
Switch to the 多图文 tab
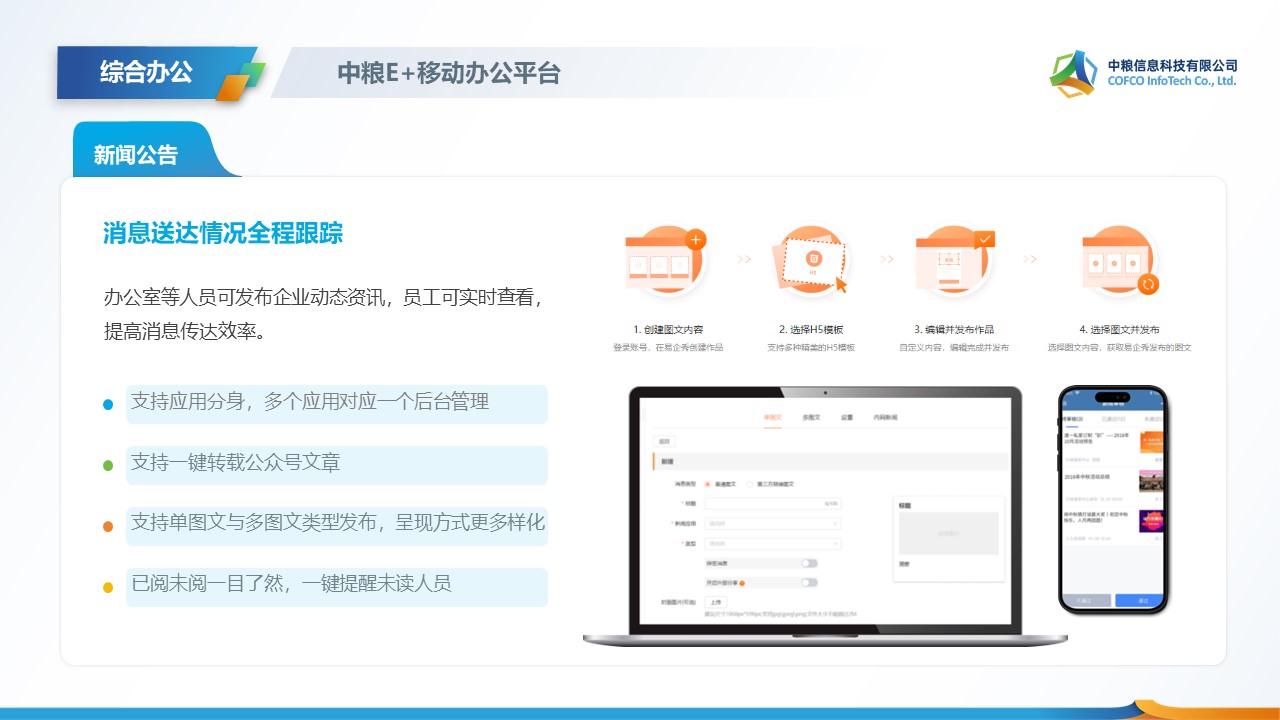pos(811,417)
